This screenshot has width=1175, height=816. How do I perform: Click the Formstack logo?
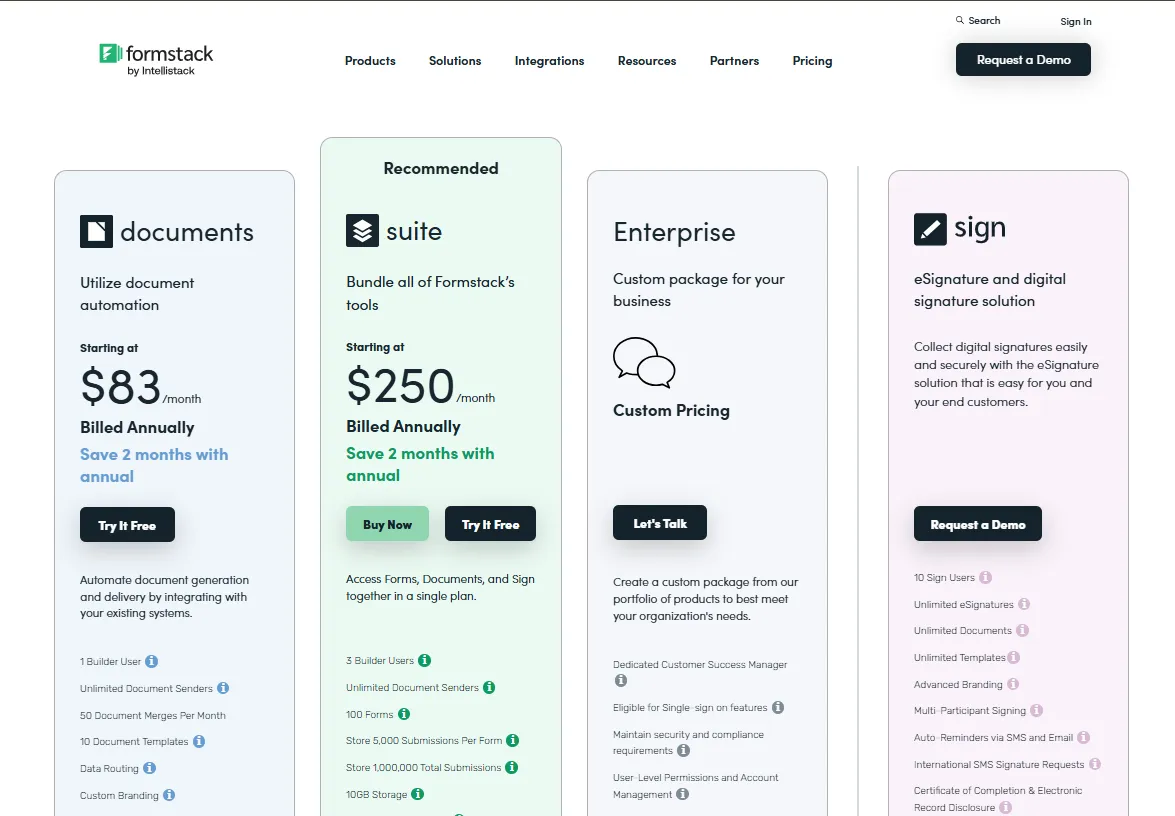tap(155, 56)
